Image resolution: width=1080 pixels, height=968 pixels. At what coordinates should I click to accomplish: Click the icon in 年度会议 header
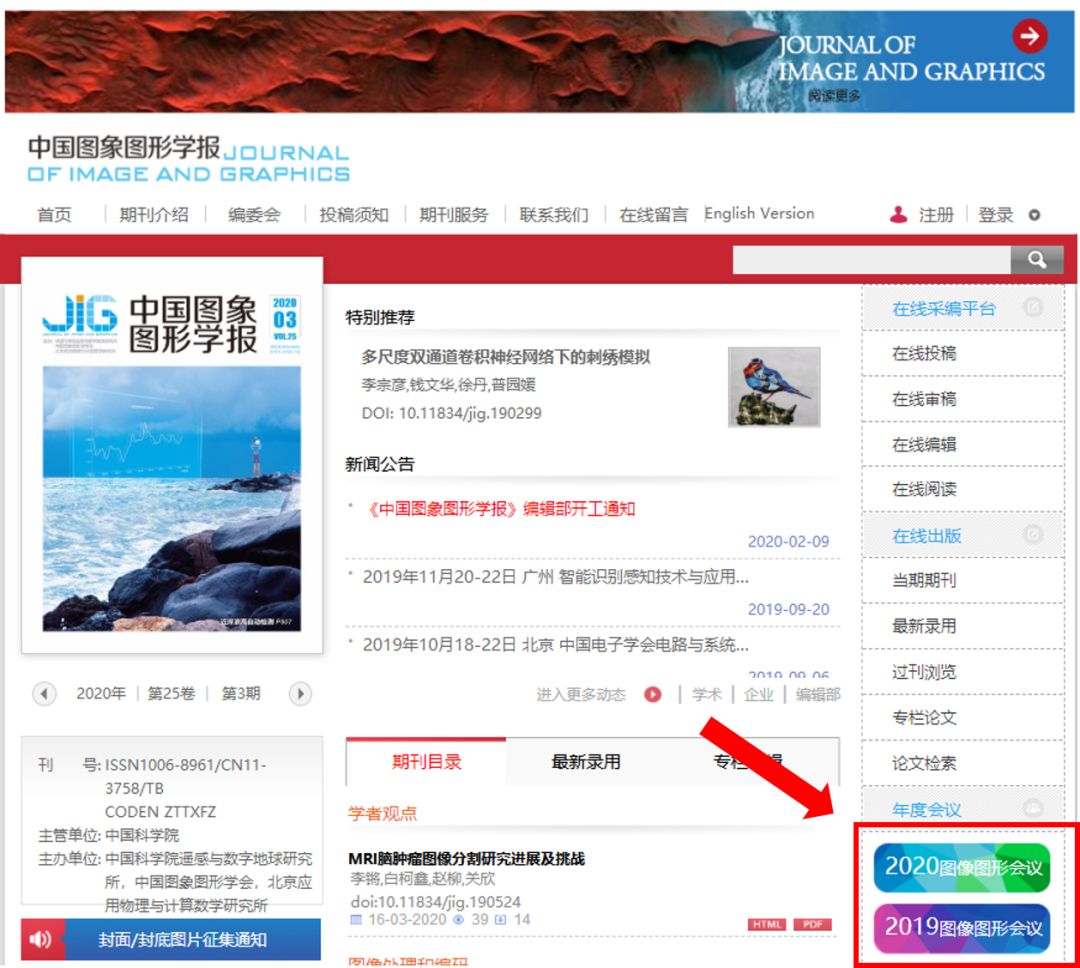point(1032,807)
